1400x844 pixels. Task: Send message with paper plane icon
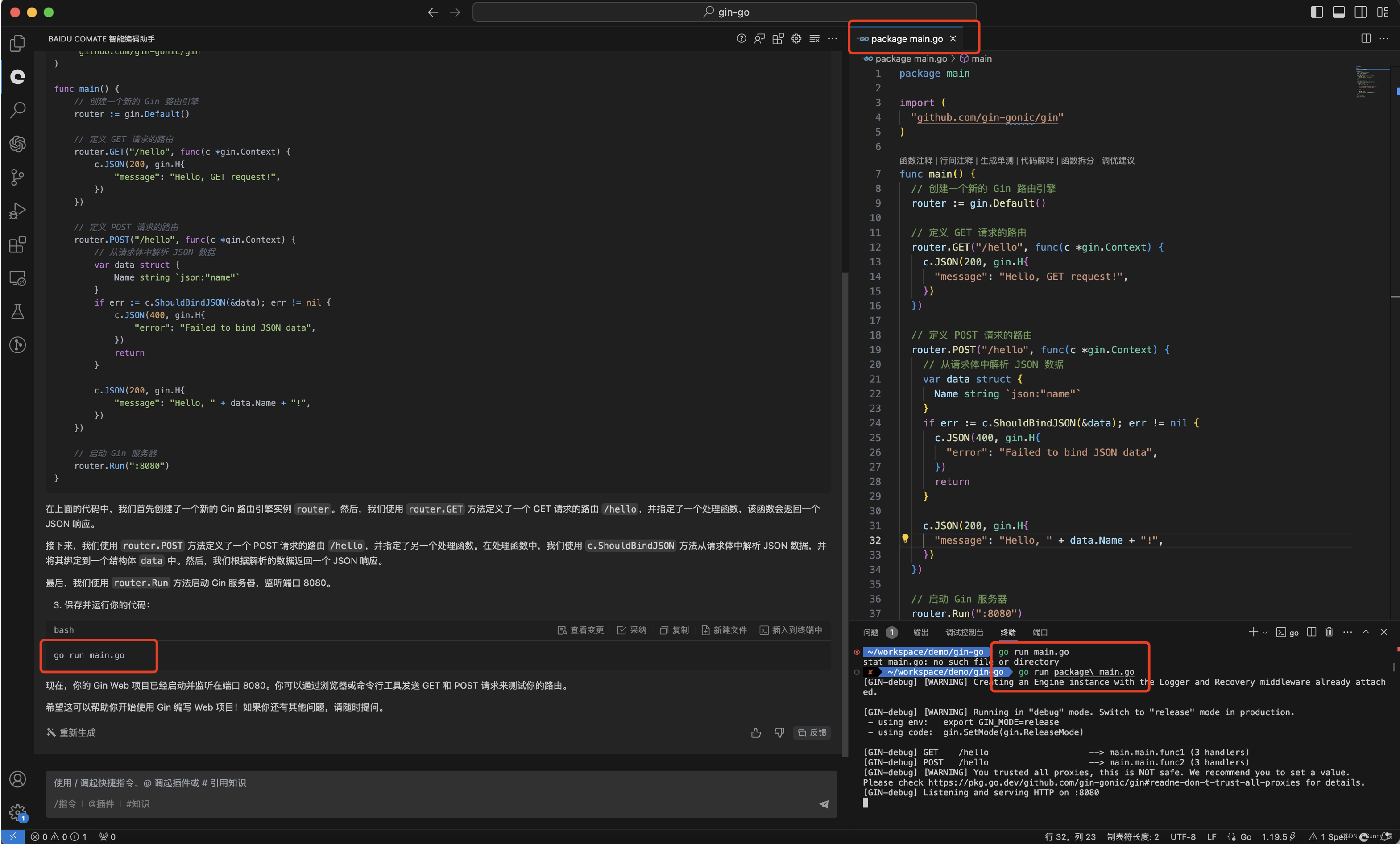824,804
